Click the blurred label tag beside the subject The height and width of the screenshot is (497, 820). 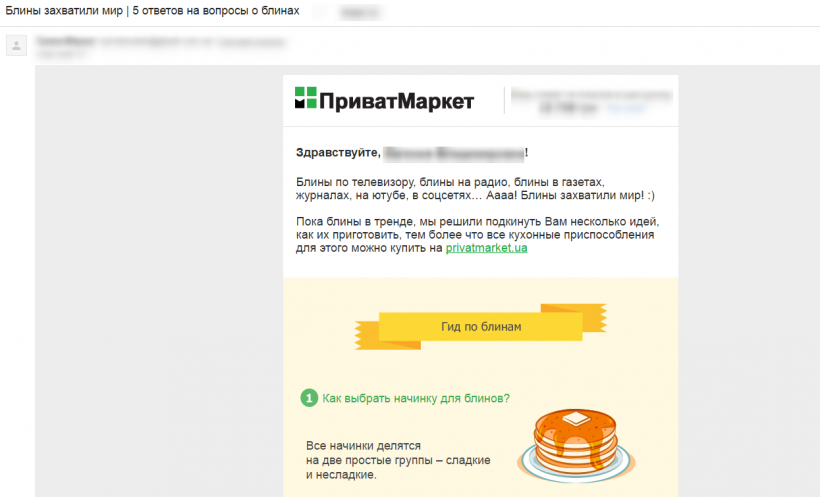click(360, 12)
